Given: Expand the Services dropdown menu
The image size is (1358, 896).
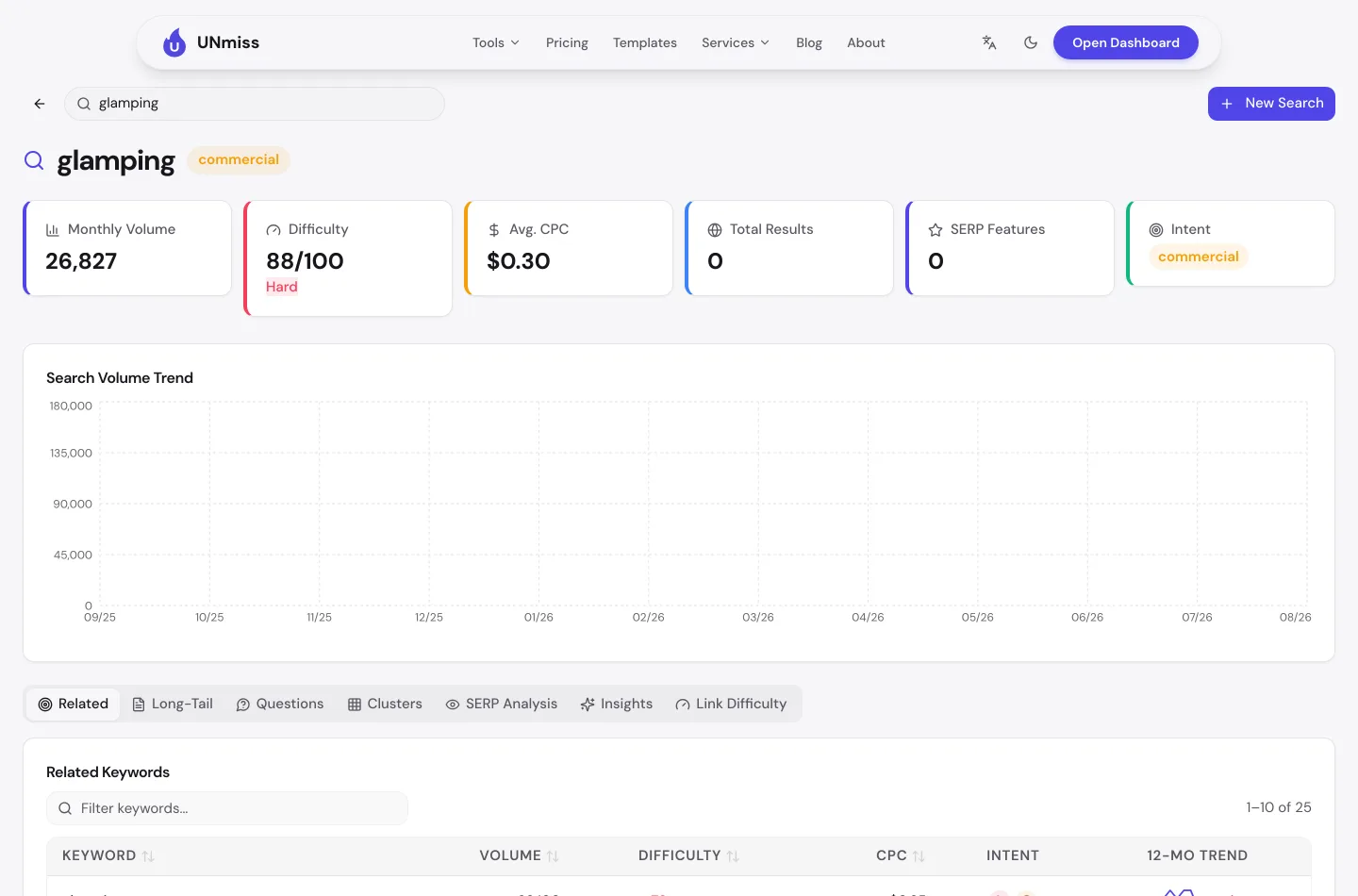Looking at the screenshot, I should [x=736, y=42].
